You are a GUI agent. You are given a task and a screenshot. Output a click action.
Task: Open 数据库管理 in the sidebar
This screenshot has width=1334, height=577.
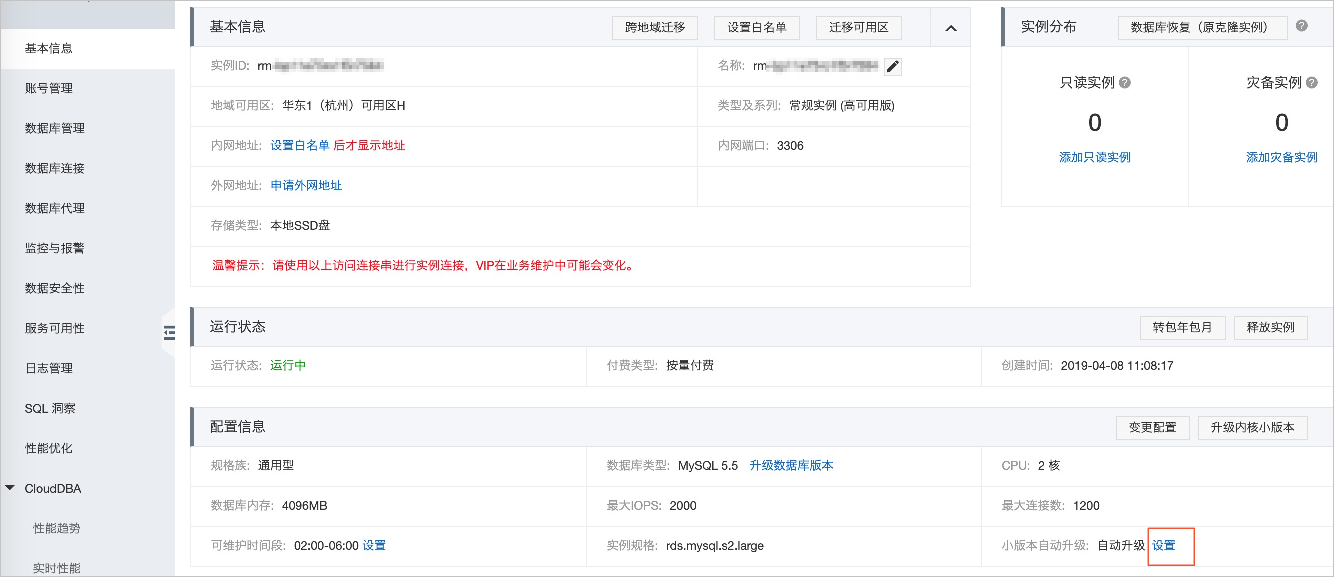[55, 128]
